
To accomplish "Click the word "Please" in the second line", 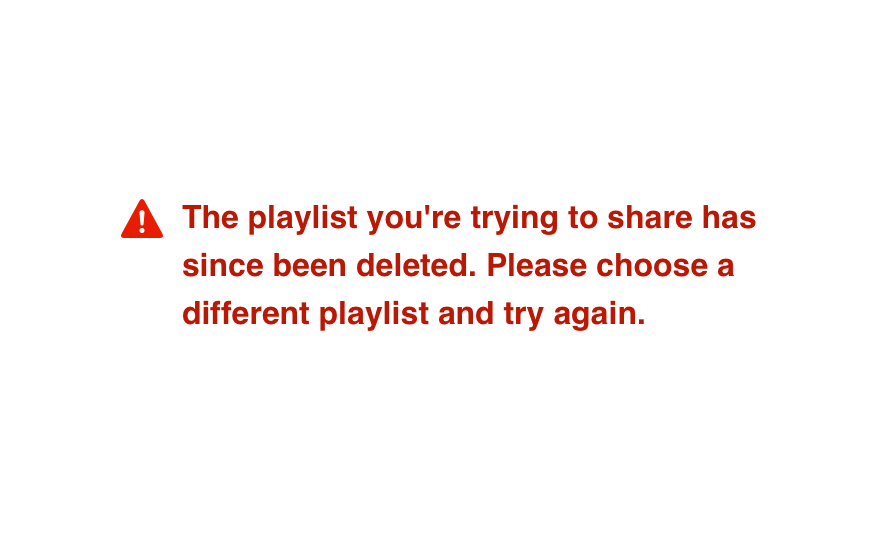I will point(537,265).
